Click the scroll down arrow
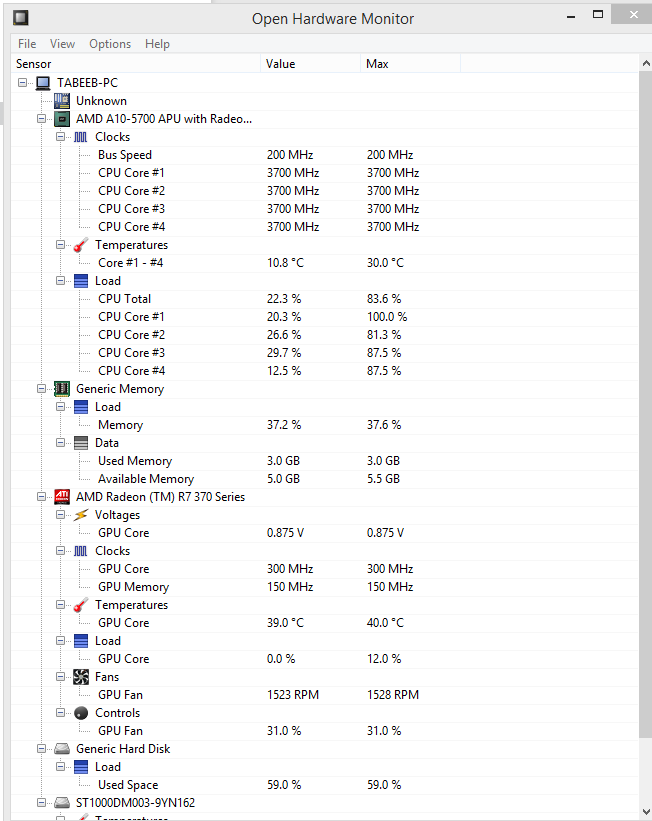 [x=646, y=812]
